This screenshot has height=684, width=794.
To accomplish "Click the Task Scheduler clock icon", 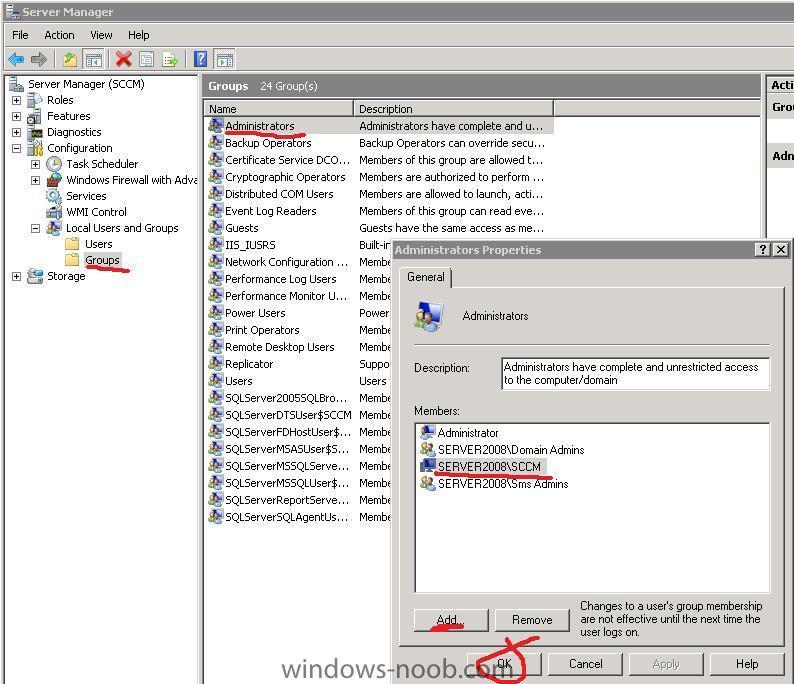I will [x=54, y=164].
